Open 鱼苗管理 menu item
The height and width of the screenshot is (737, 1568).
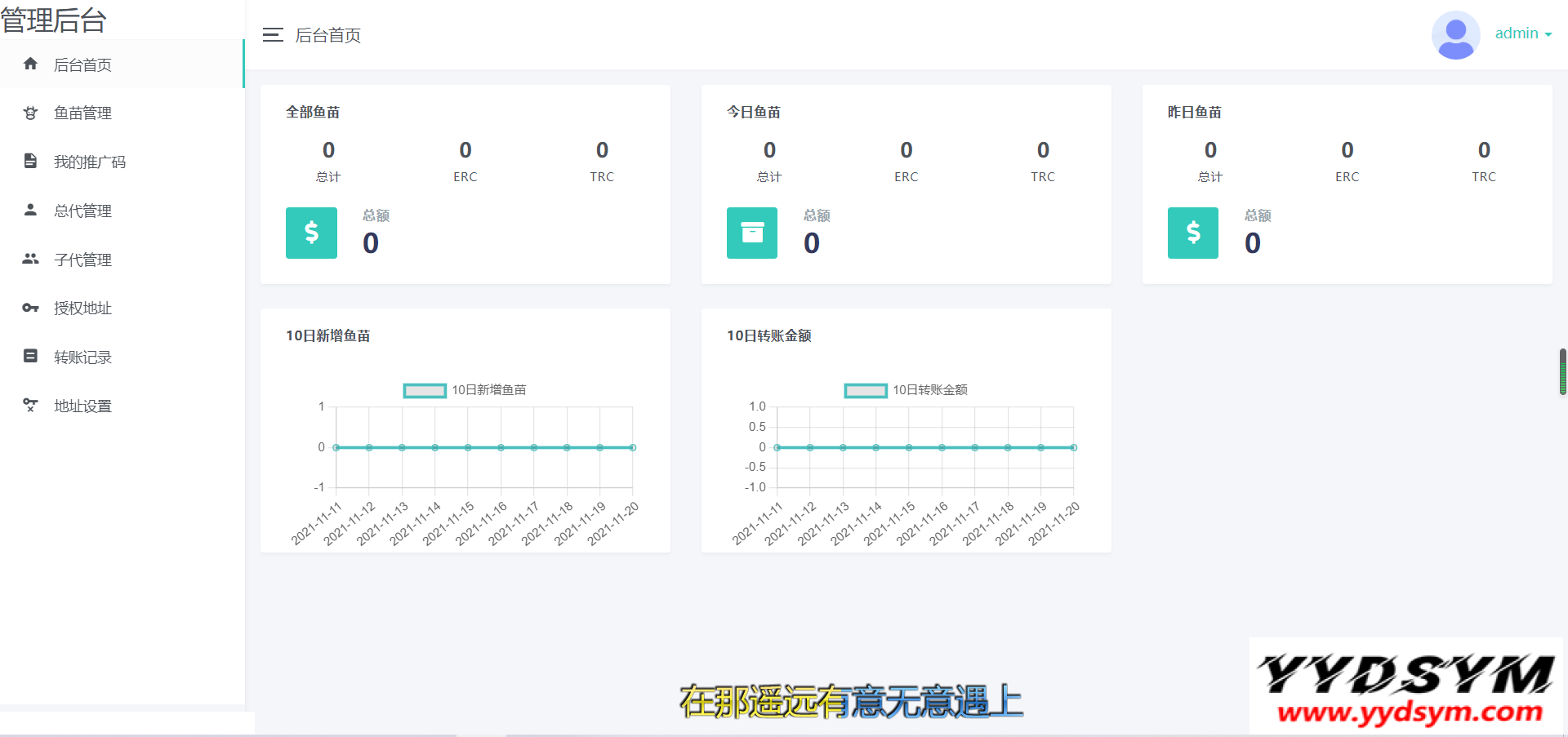[82, 113]
